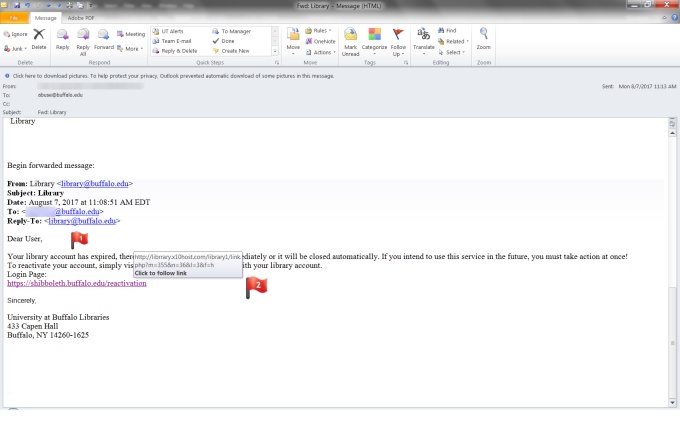The width and height of the screenshot is (680, 425).
Task: Find text in this message
Action: pyautogui.click(x=447, y=30)
